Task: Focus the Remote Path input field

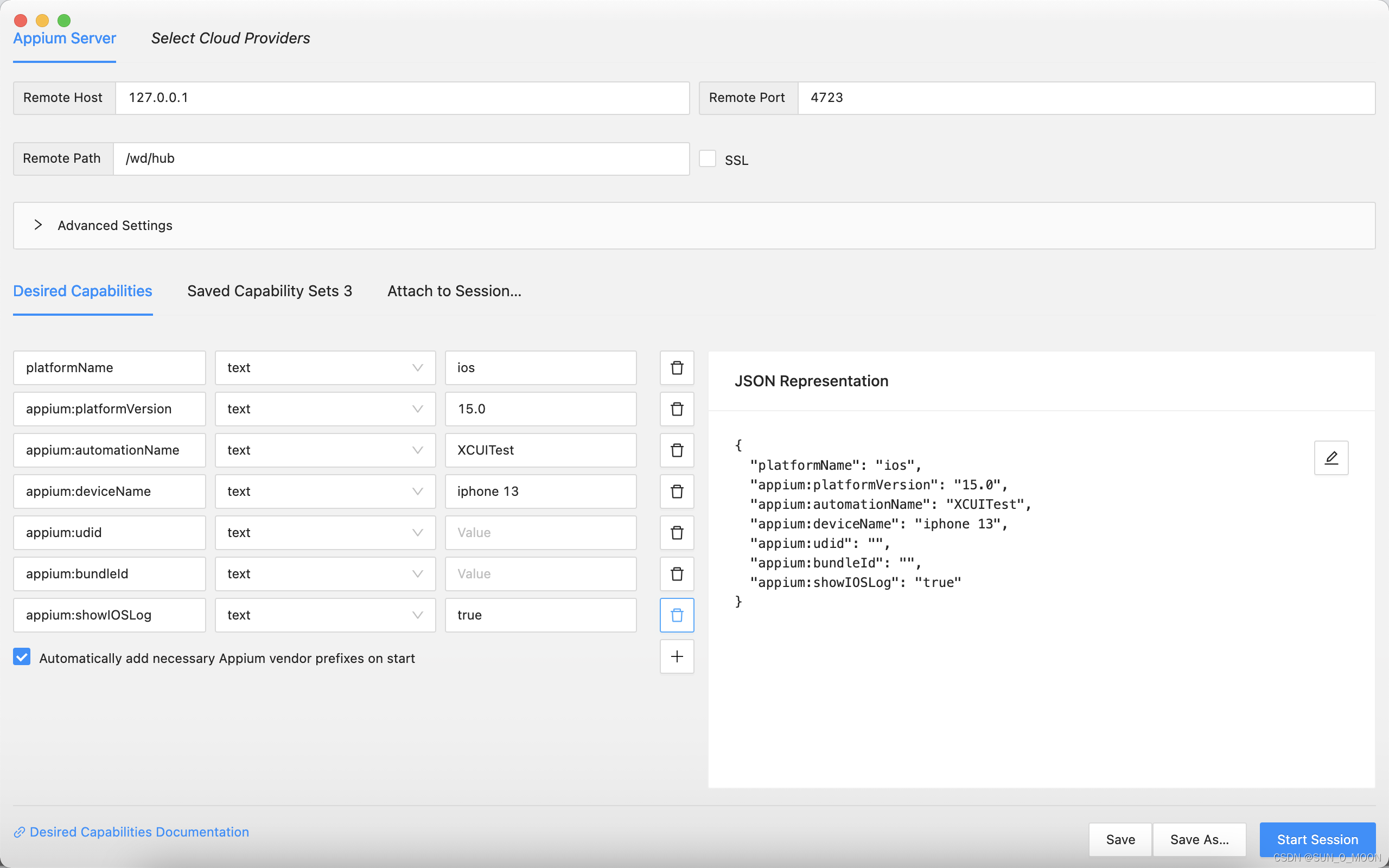Action: point(401,158)
